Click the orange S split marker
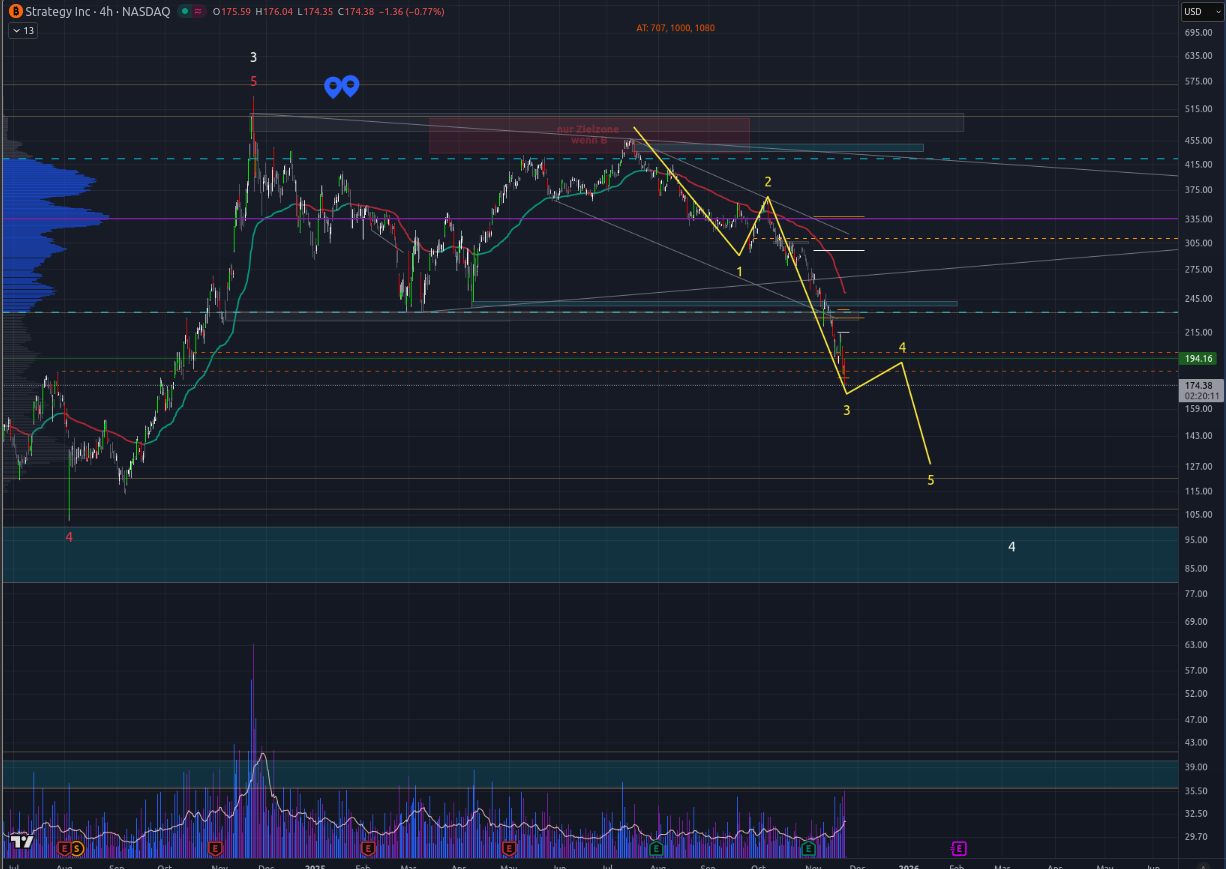The height and width of the screenshot is (869, 1226). 77,849
